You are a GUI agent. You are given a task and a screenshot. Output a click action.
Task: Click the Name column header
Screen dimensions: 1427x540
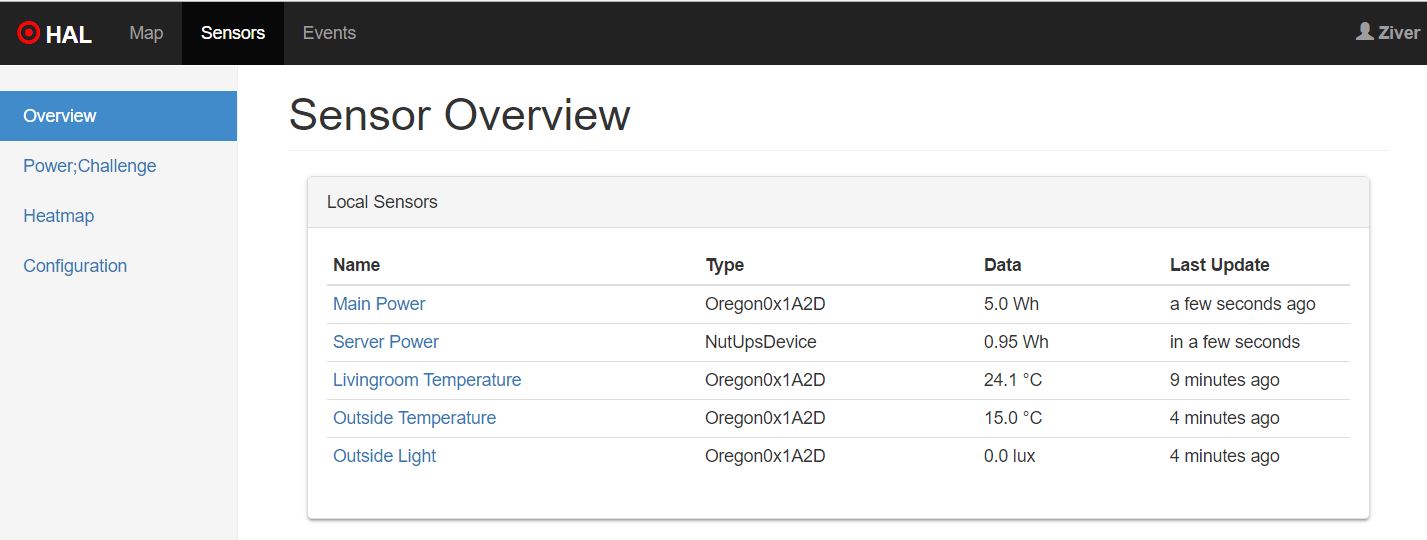357,265
